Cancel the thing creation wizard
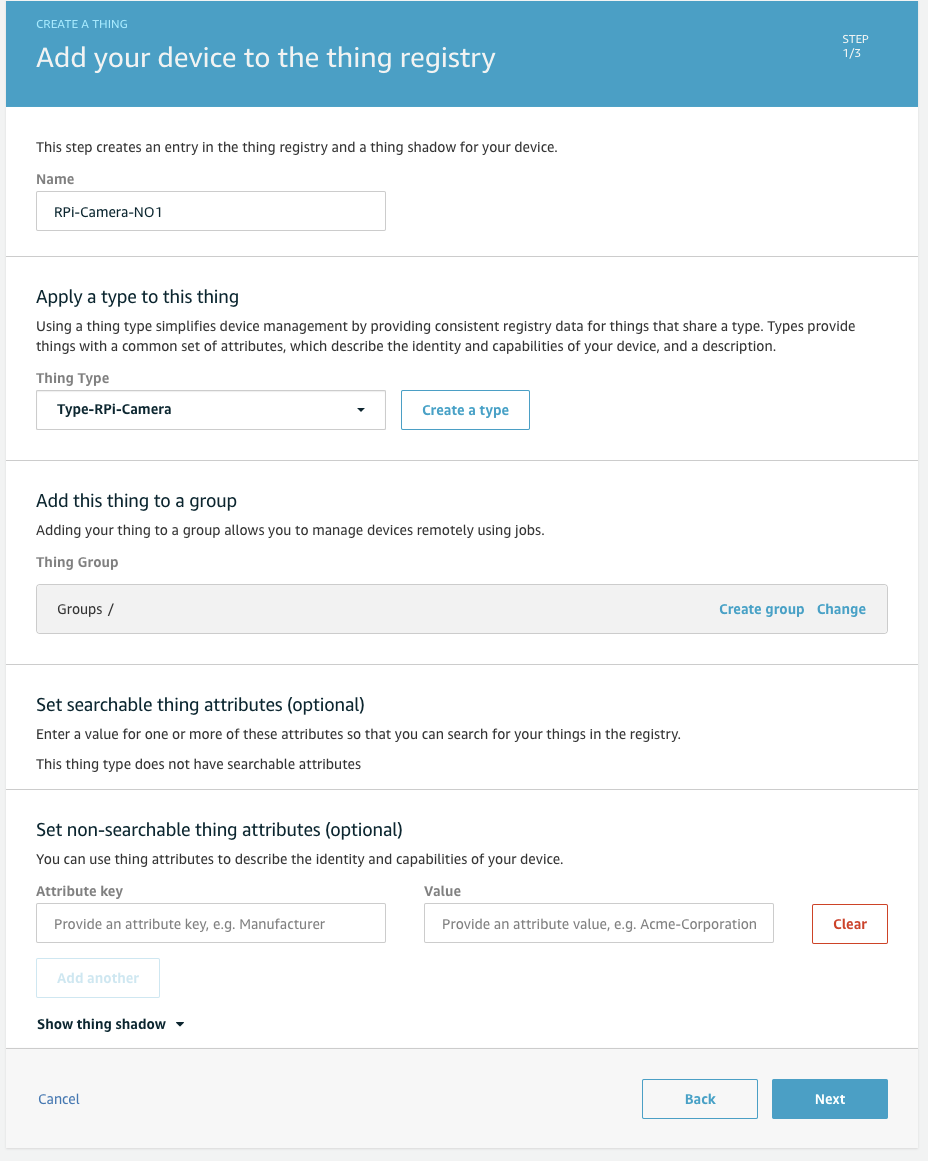Screen dimensions: 928x1161 [59, 1099]
